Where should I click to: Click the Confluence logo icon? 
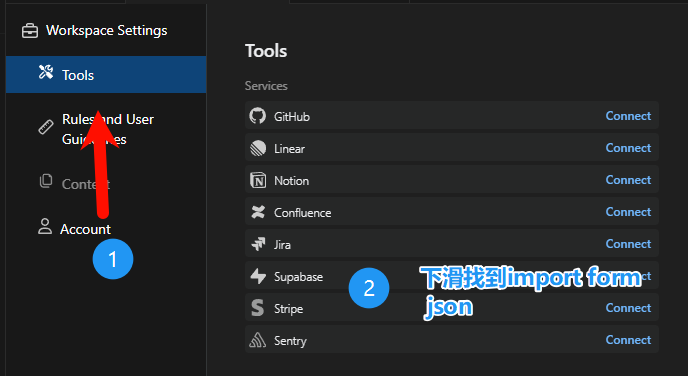click(258, 212)
